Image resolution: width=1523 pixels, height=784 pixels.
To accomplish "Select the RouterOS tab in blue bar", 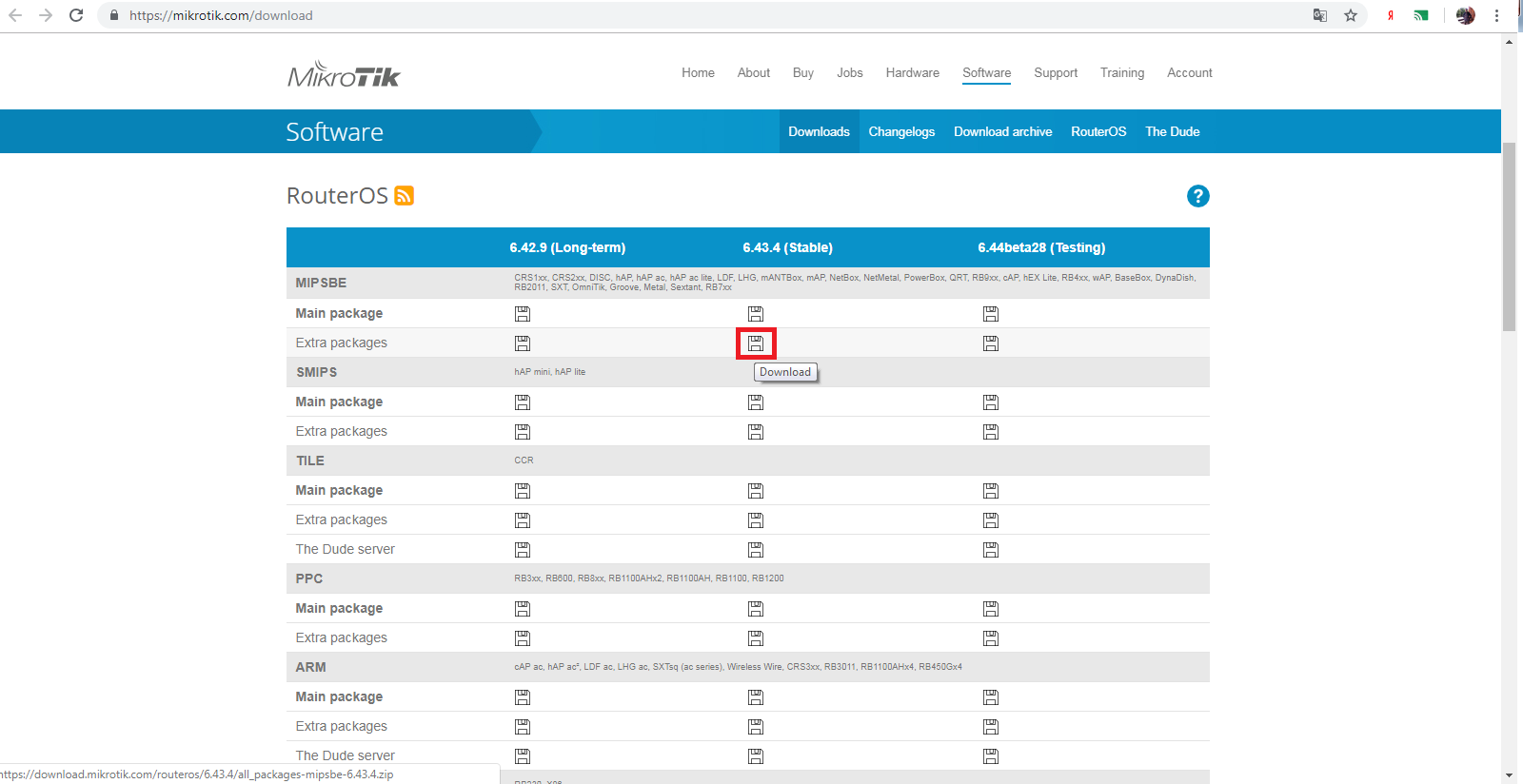I will pos(1098,131).
